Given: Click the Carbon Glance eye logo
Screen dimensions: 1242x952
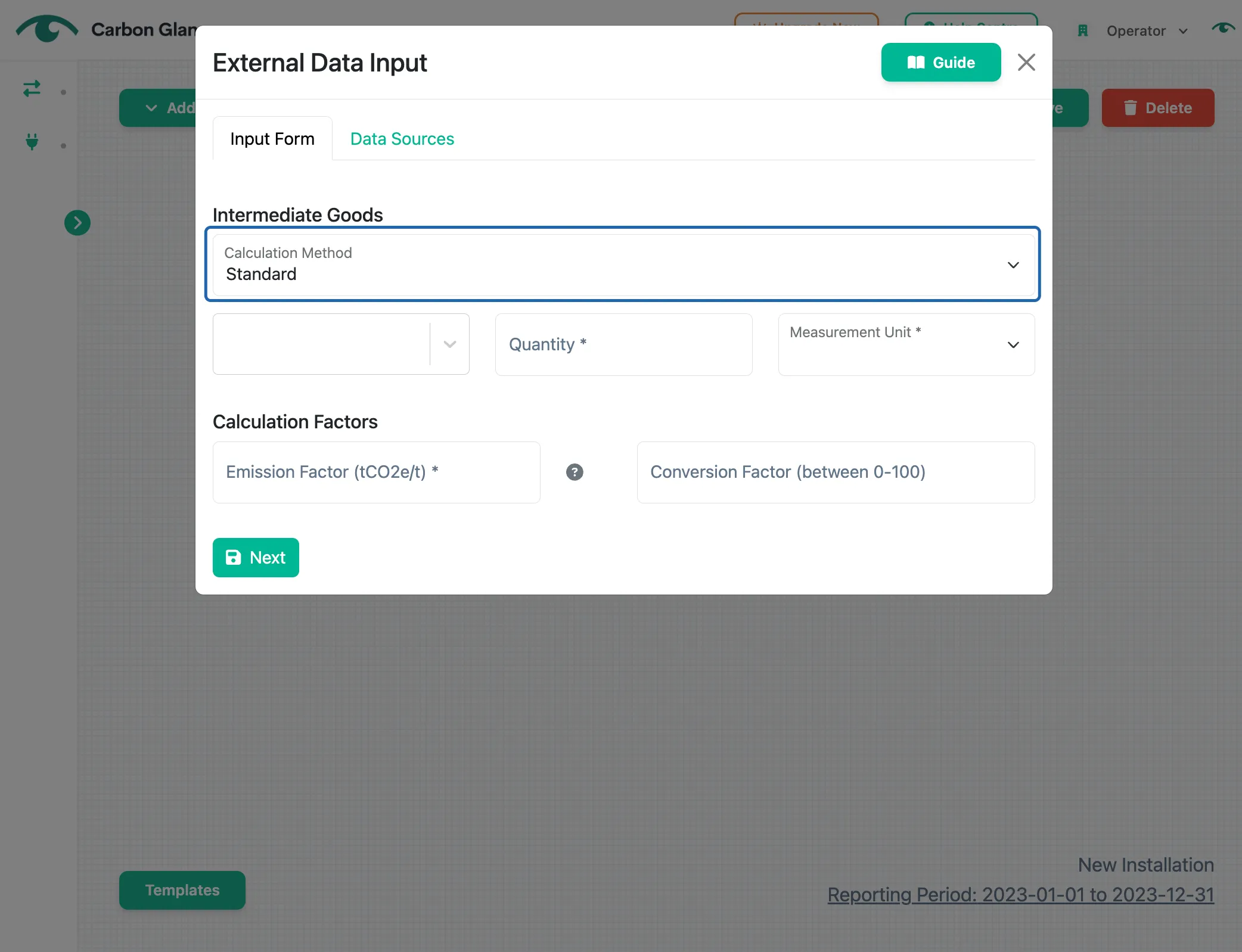Looking at the screenshot, I should [46, 29].
